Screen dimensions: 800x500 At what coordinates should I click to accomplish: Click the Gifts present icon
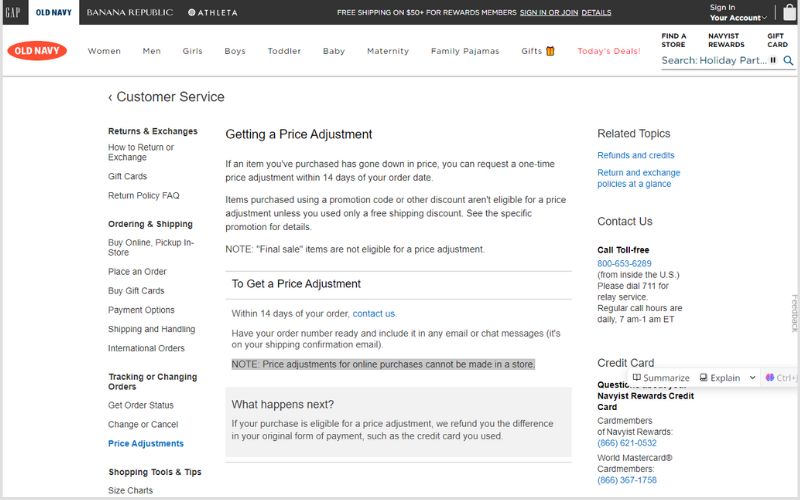[550, 51]
